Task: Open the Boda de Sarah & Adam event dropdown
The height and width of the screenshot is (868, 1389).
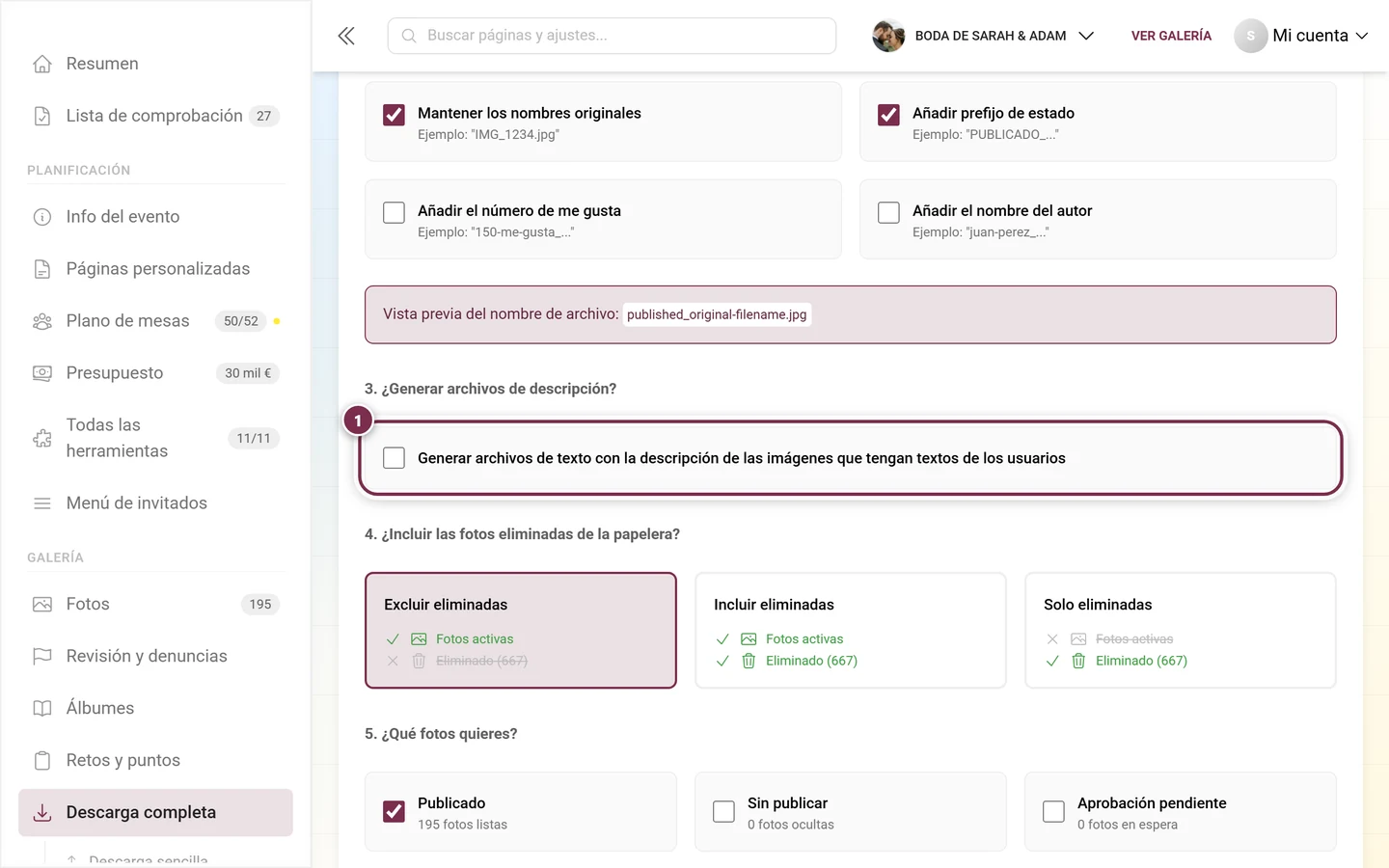Action: tap(984, 36)
